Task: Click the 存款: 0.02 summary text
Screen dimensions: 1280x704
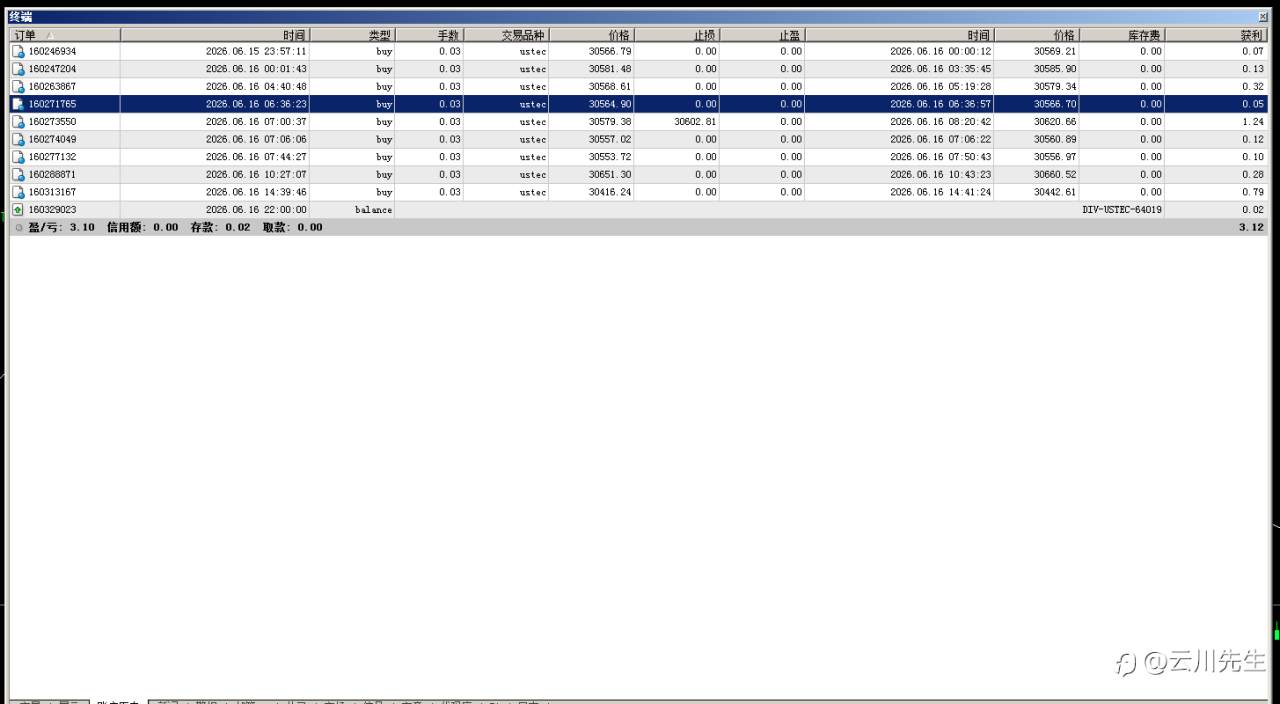Action: tap(221, 227)
